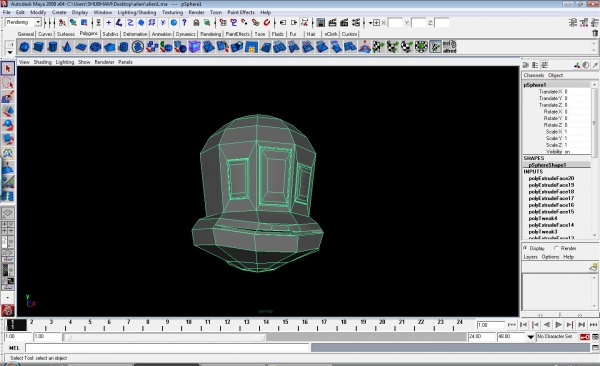Screen dimensions: 600x366
Task: Click the range slider bar
Action: (165, 337)
